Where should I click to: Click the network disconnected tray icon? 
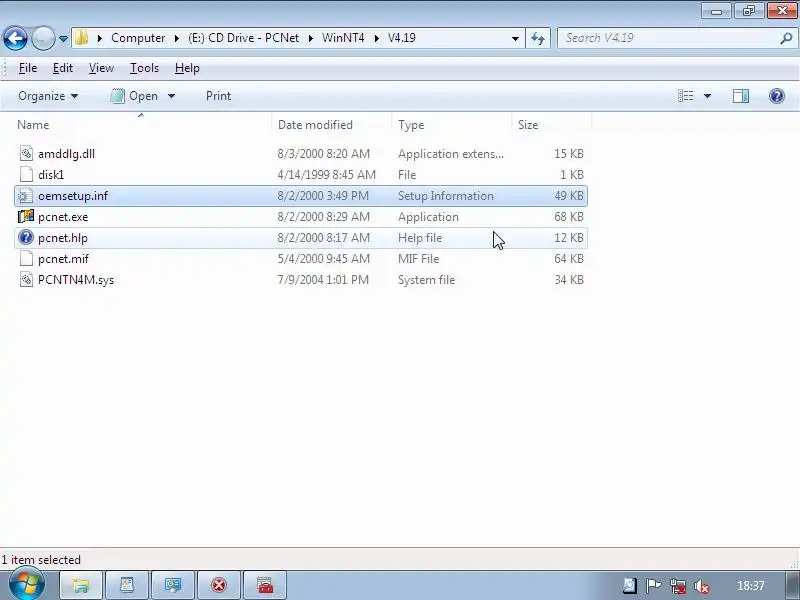click(678, 586)
